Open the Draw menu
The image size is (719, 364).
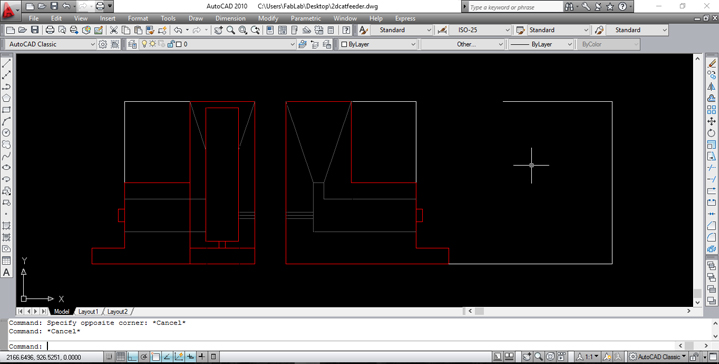click(x=196, y=18)
